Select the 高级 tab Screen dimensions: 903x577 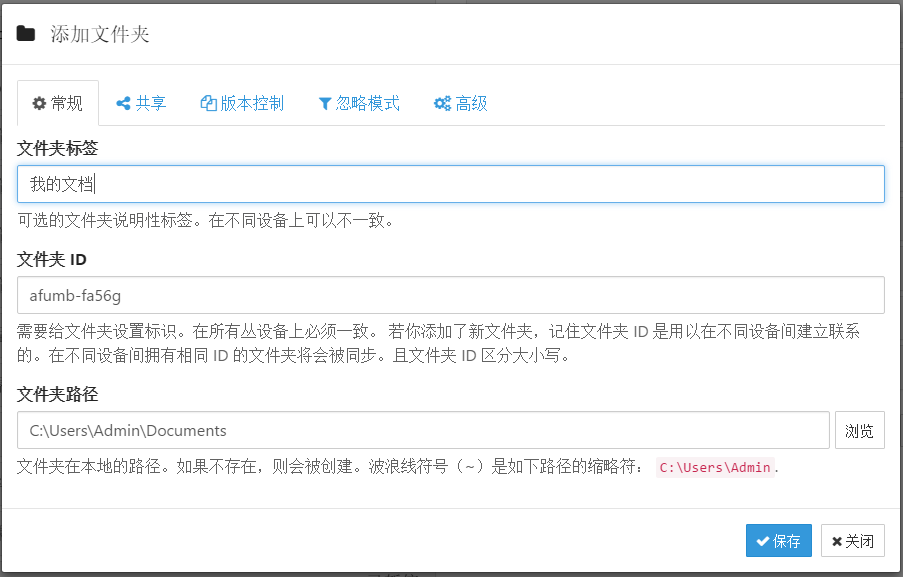pyautogui.click(x=461, y=104)
